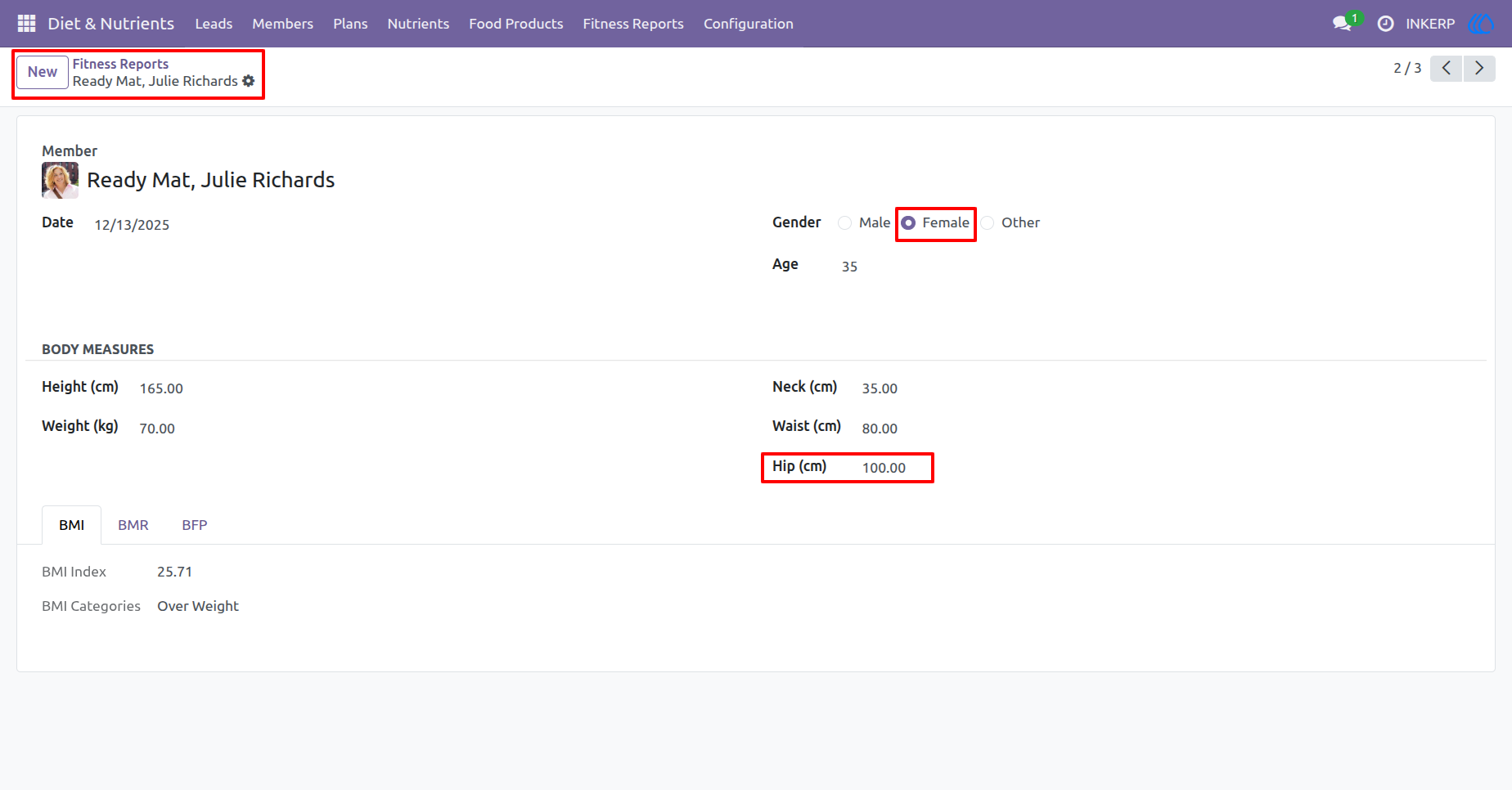1512x790 pixels.
Task: Select the Male gender option
Action: coord(845,222)
